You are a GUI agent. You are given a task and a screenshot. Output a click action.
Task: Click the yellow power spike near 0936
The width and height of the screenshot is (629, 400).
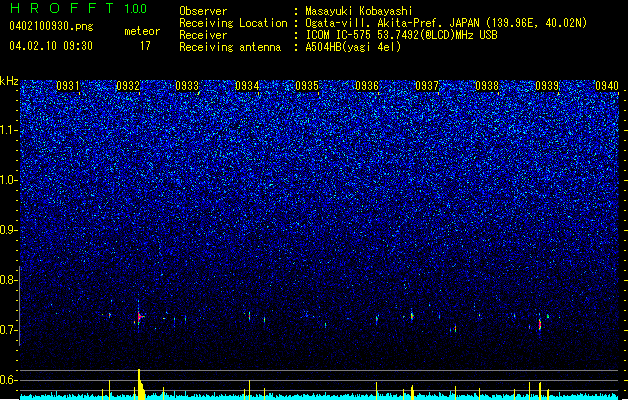click(x=376, y=390)
